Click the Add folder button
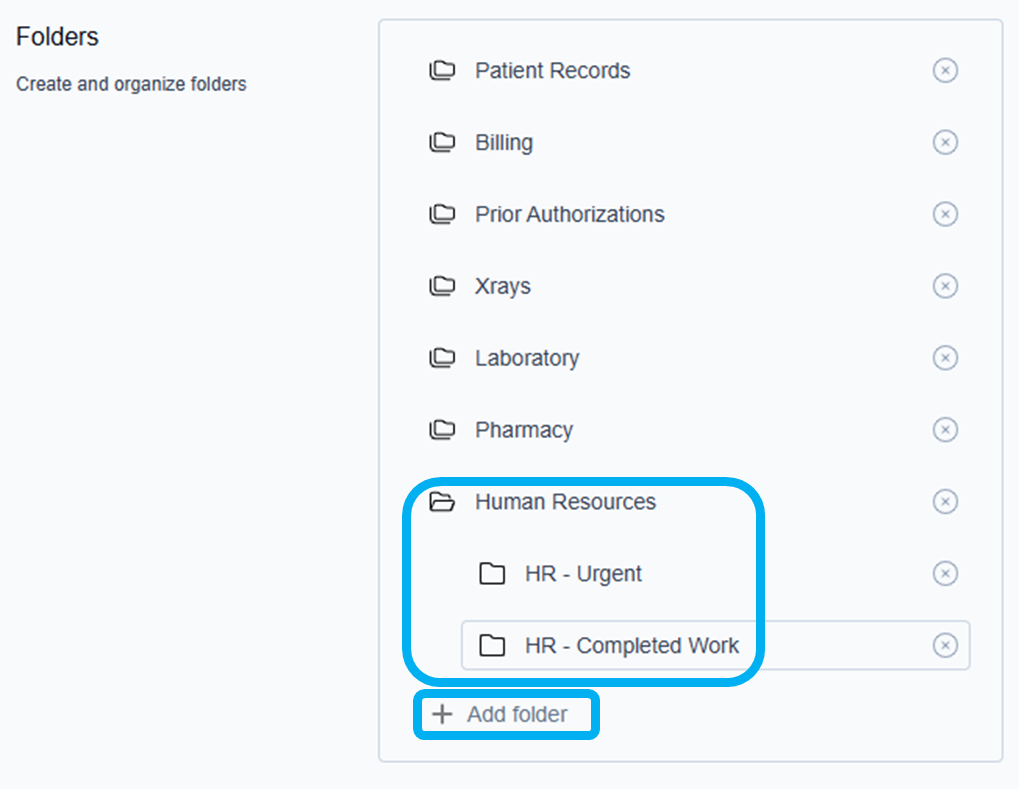 (x=505, y=714)
